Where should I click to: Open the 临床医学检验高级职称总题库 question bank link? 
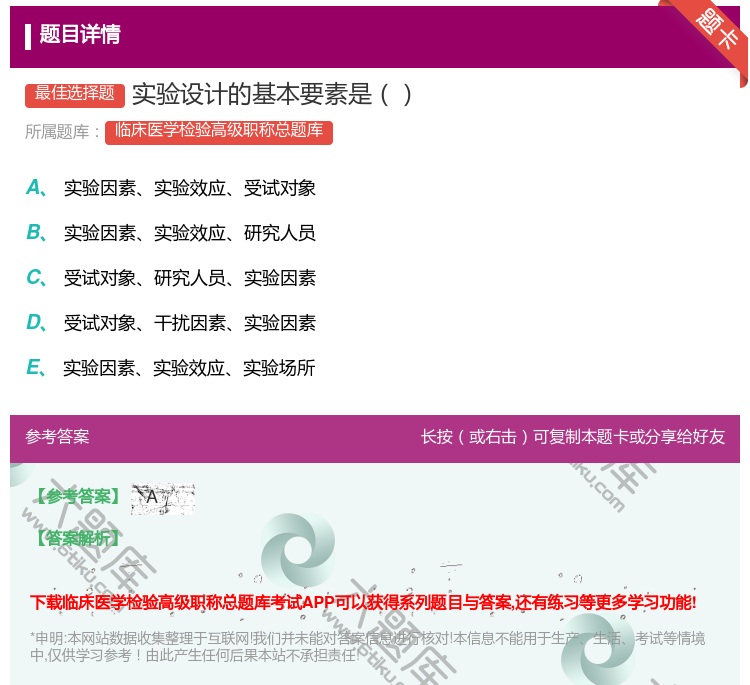pyautogui.click(x=219, y=132)
